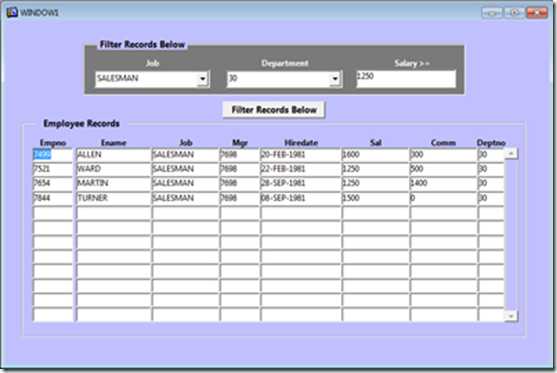Image resolution: width=557 pixels, height=373 pixels.
Task: Click salary 1600 cell in ALLEN row
Action: pyautogui.click(x=375, y=155)
